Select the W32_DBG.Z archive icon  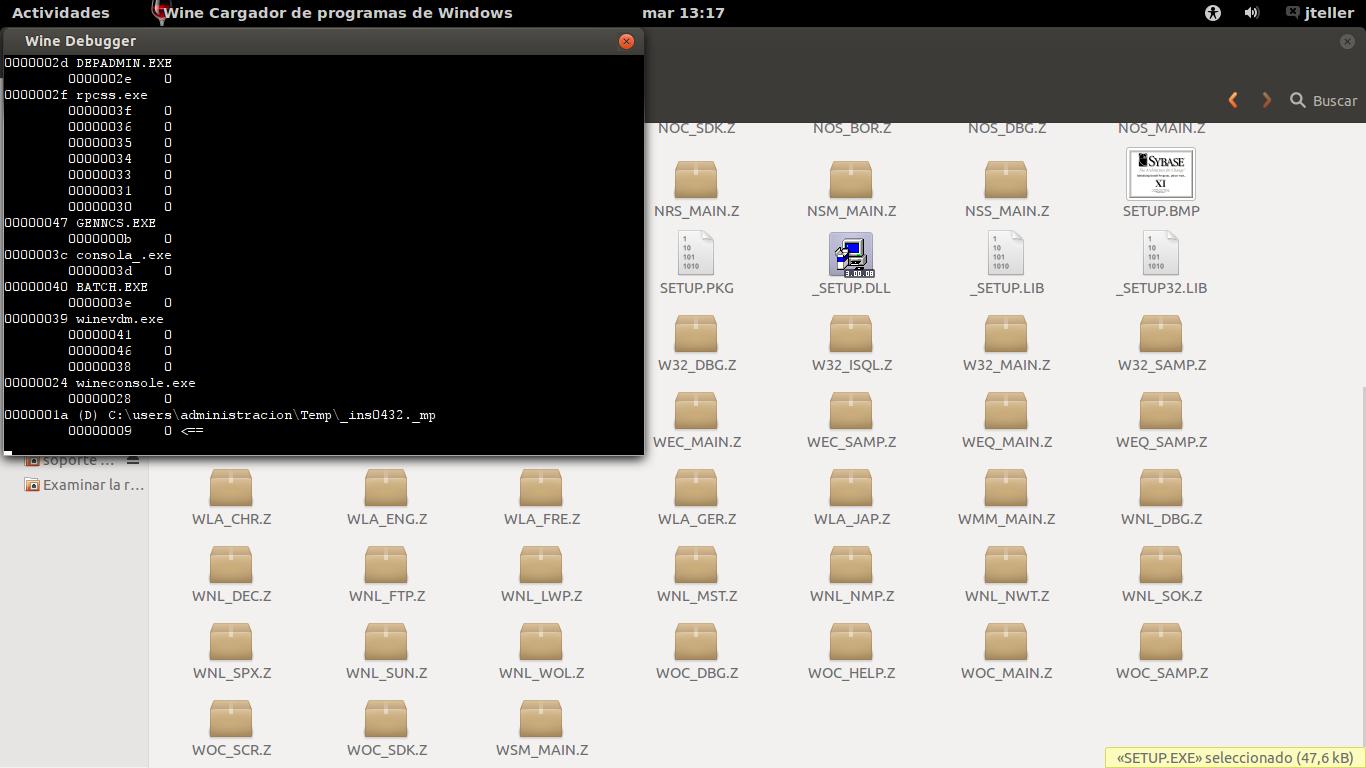[696, 334]
